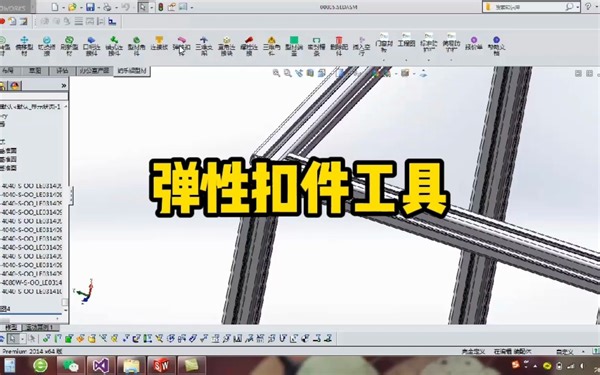
Task: Switch to the 办公室产品 tab
Action: 95,71
